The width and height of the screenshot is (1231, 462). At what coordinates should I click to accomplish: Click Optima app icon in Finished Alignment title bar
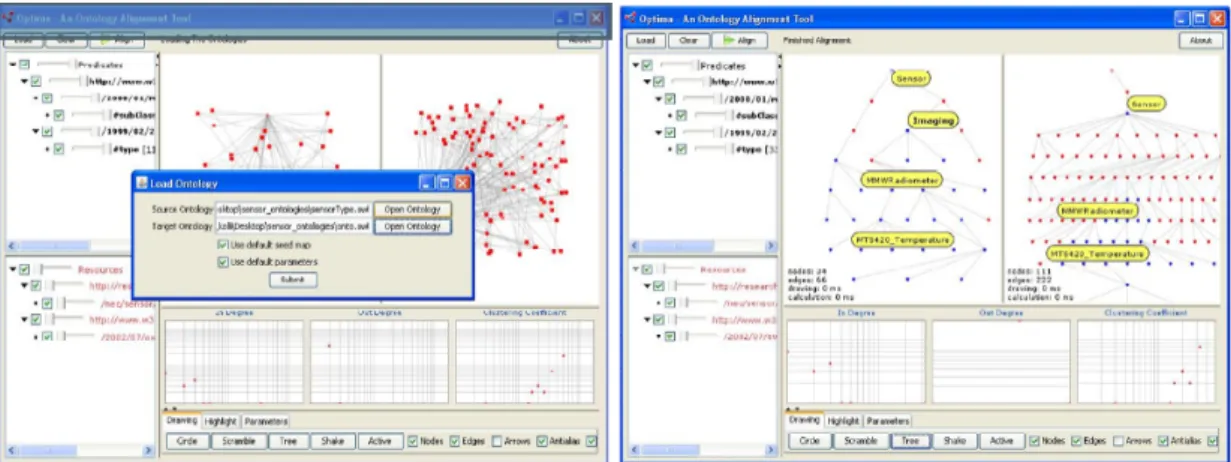631,17
